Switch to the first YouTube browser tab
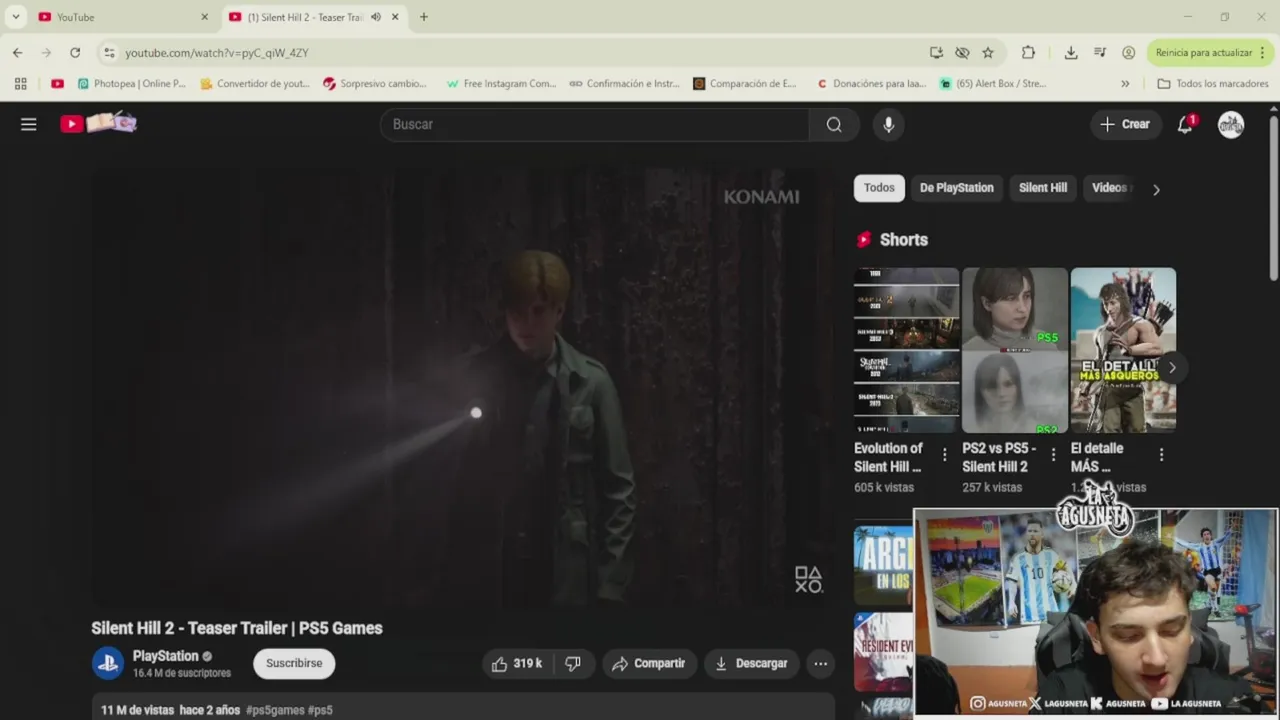 [116, 17]
